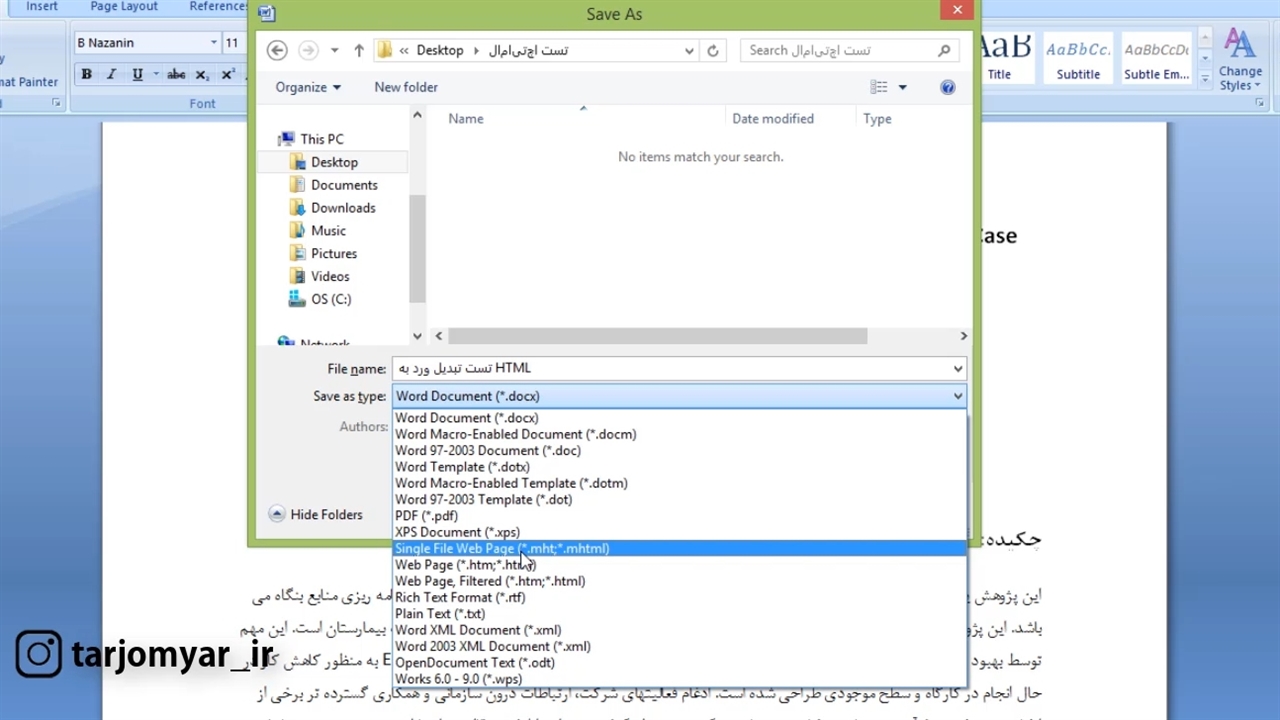Toggle Strikethrough formatting in ribbon
1280x720 pixels.
pyautogui.click(x=176, y=74)
